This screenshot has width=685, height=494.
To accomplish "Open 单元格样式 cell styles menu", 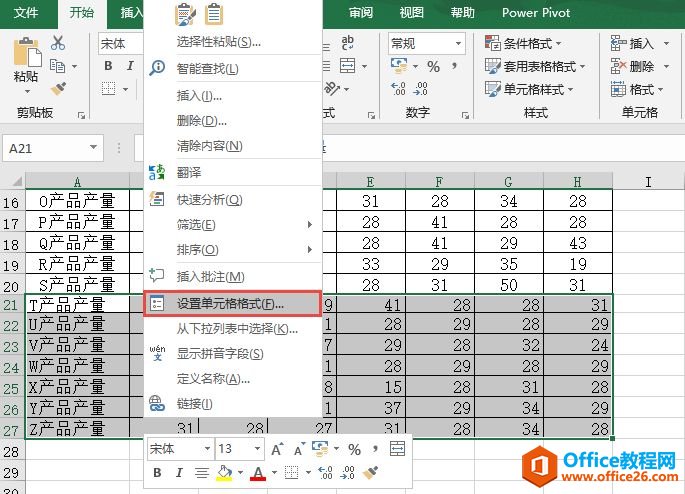I will [x=529, y=90].
